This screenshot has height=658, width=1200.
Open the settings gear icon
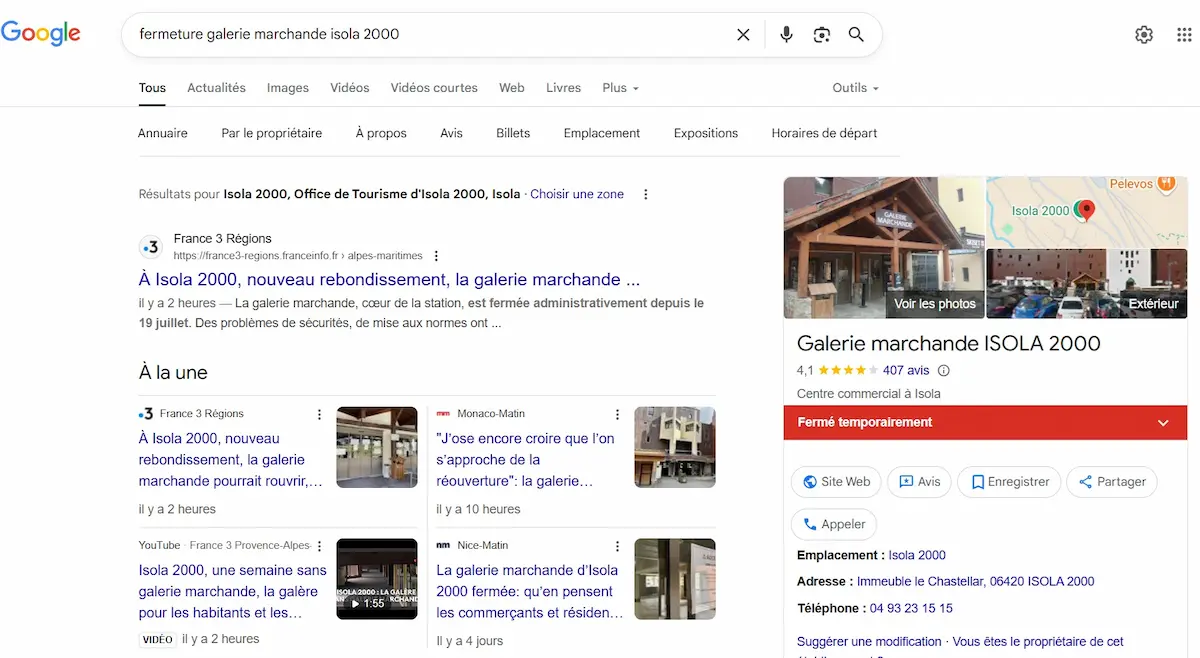(x=1144, y=35)
